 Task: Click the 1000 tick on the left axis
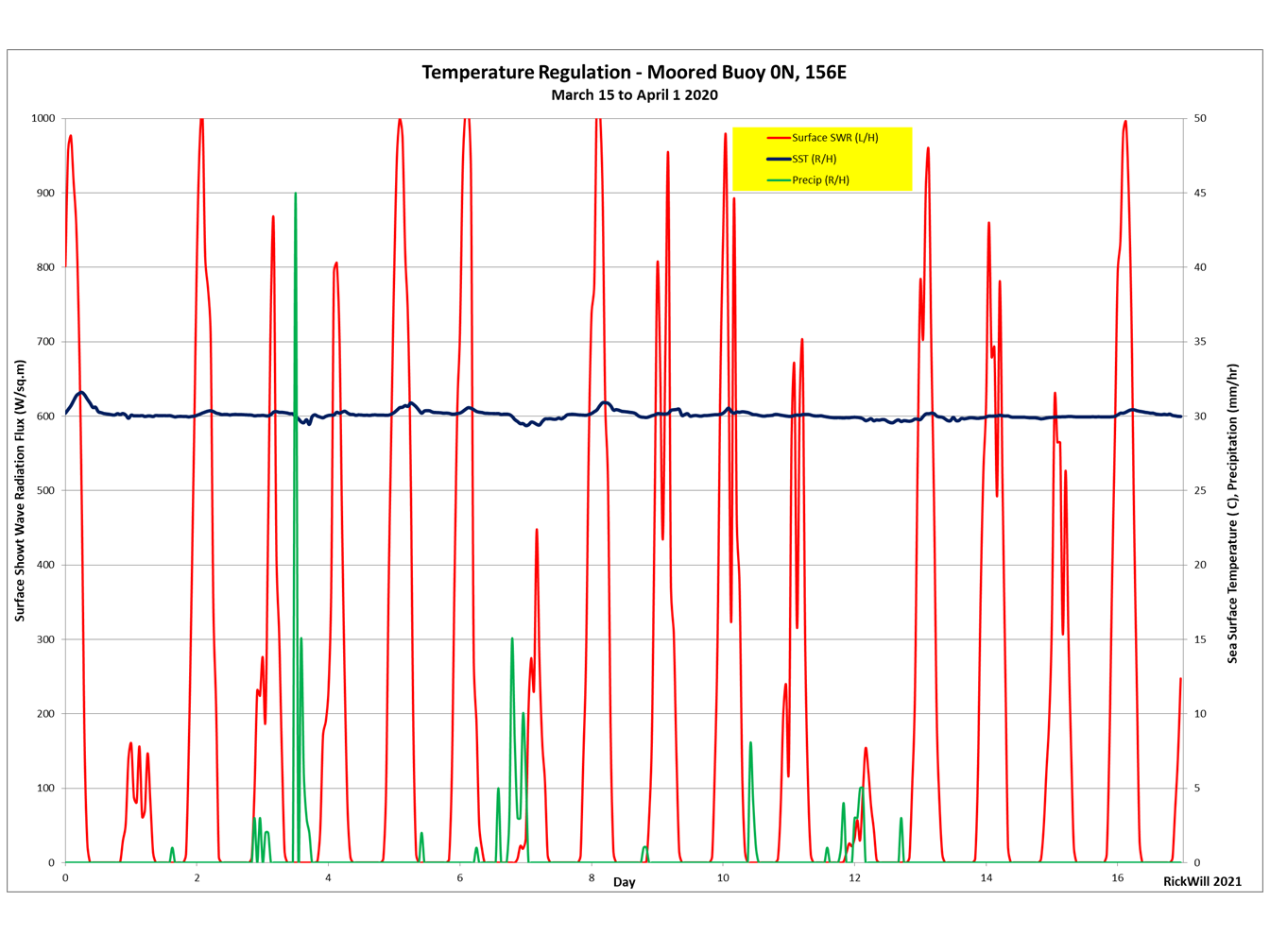(43, 118)
